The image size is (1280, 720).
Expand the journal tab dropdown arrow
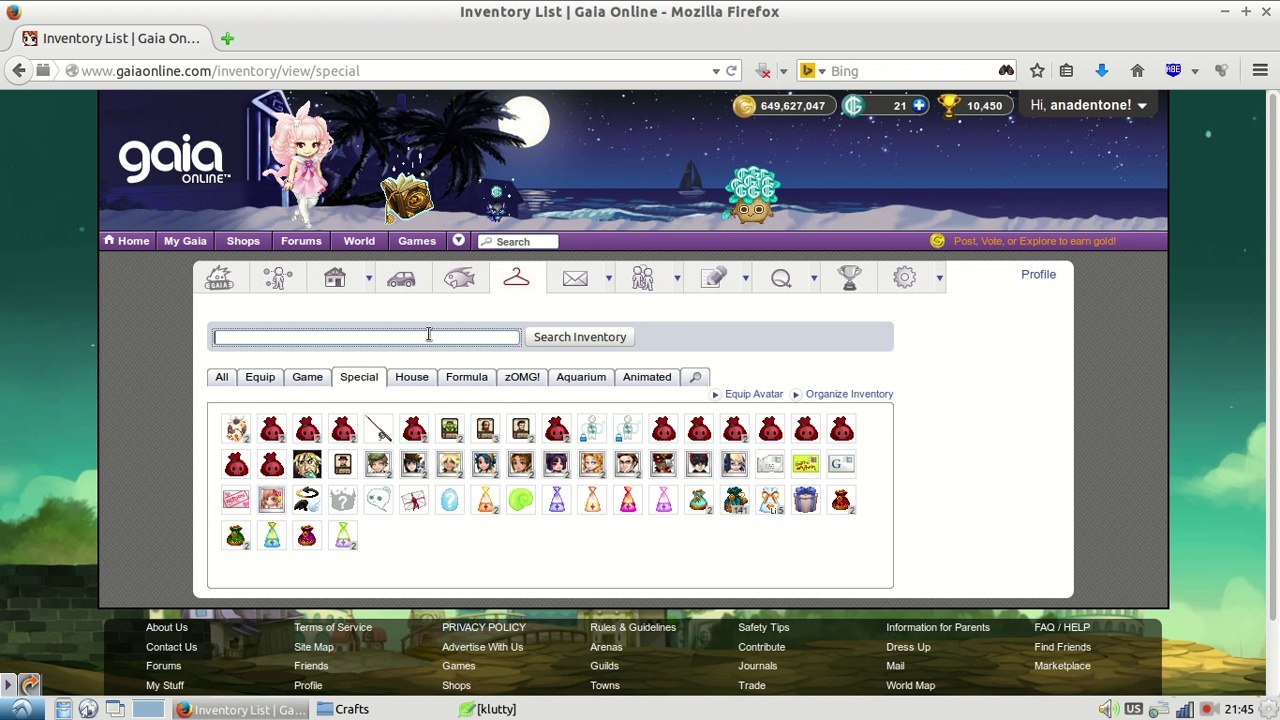pyautogui.click(x=745, y=279)
